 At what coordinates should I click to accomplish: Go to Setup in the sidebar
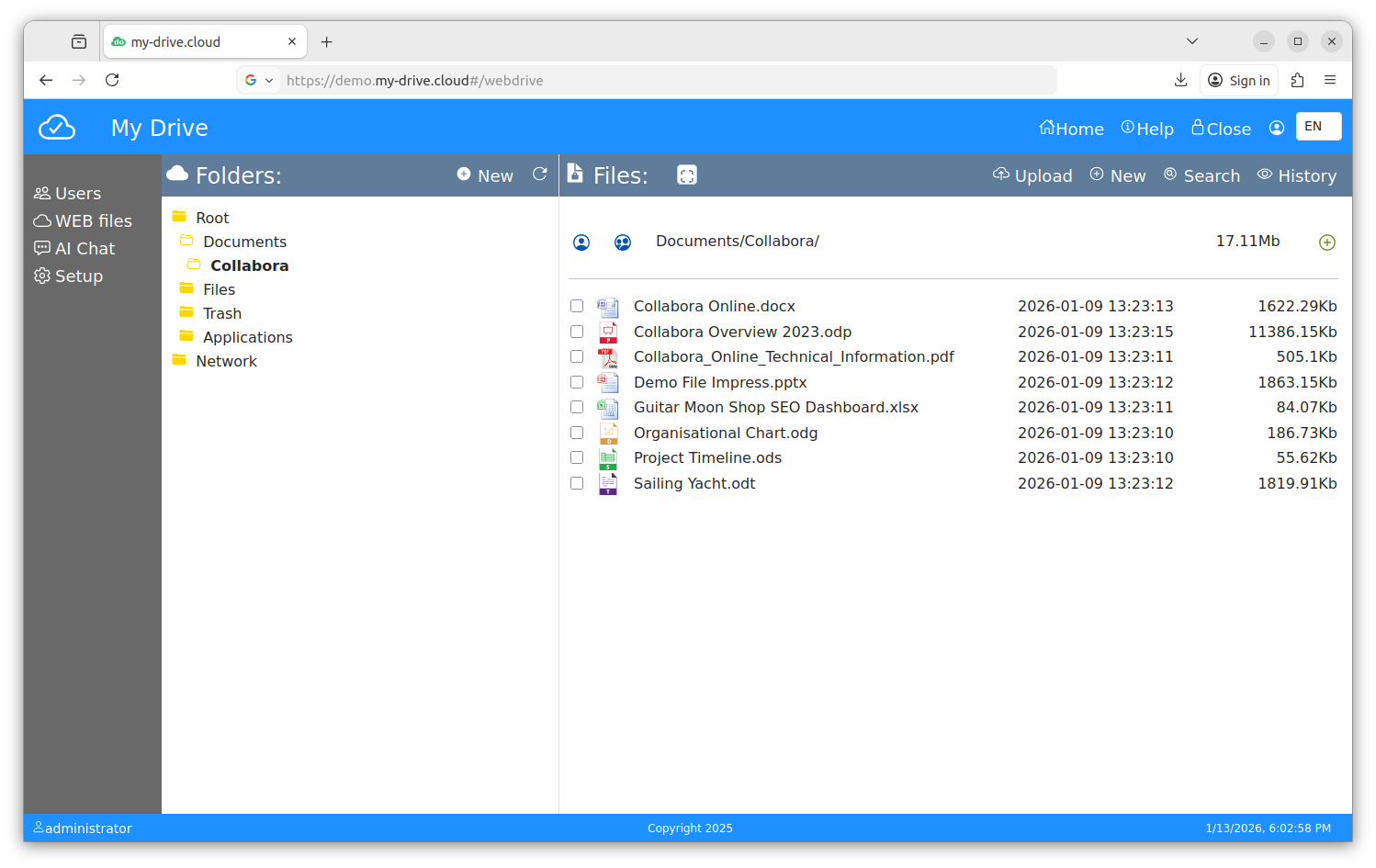click(78, 276)
